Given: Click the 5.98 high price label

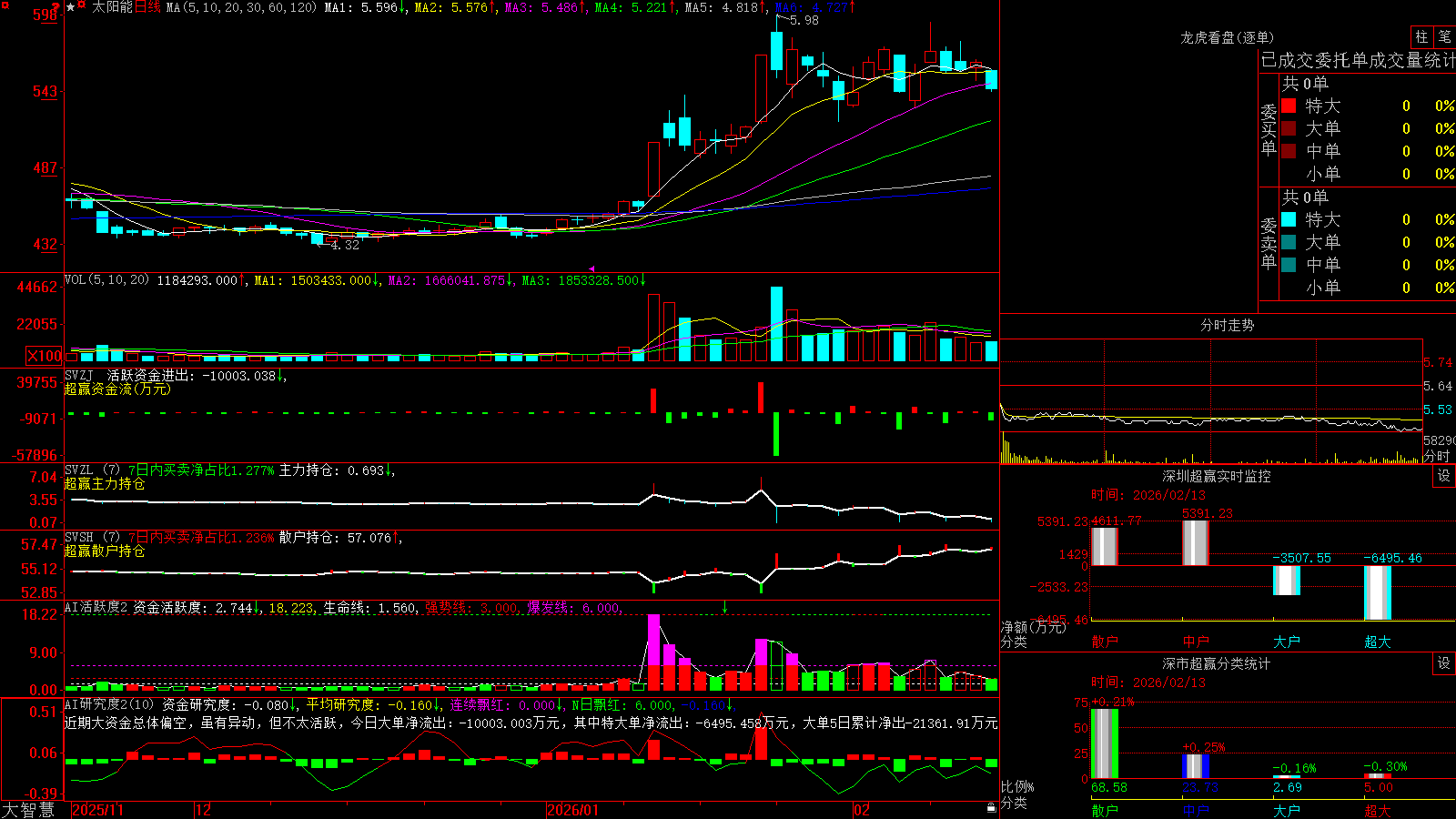Looking at the screenshot, I should tap(804, 20).
